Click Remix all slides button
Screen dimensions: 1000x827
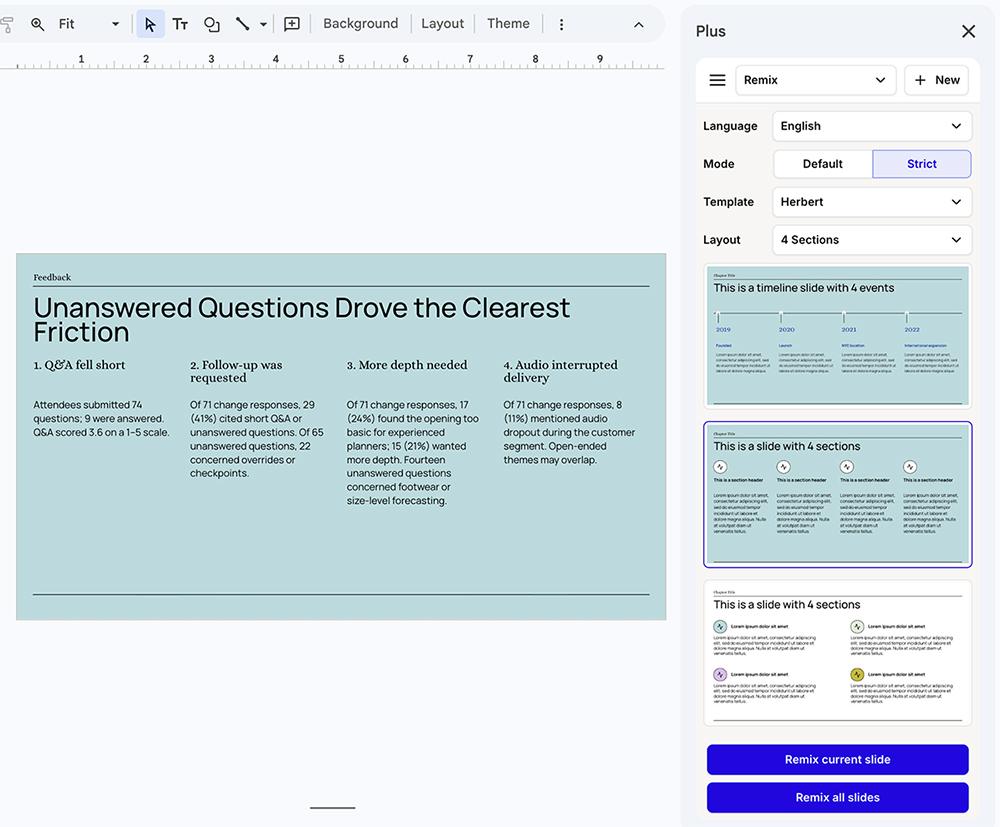[x=837, y=798]
